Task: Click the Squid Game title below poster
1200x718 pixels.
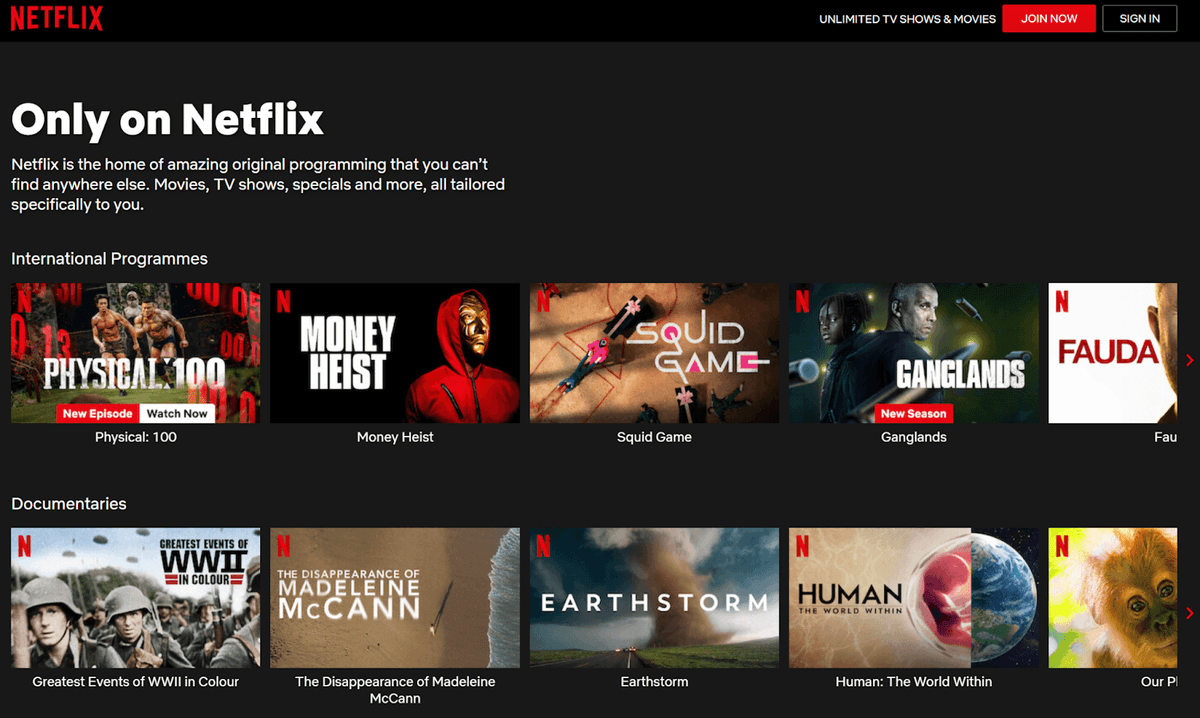Action: [654, 437]
